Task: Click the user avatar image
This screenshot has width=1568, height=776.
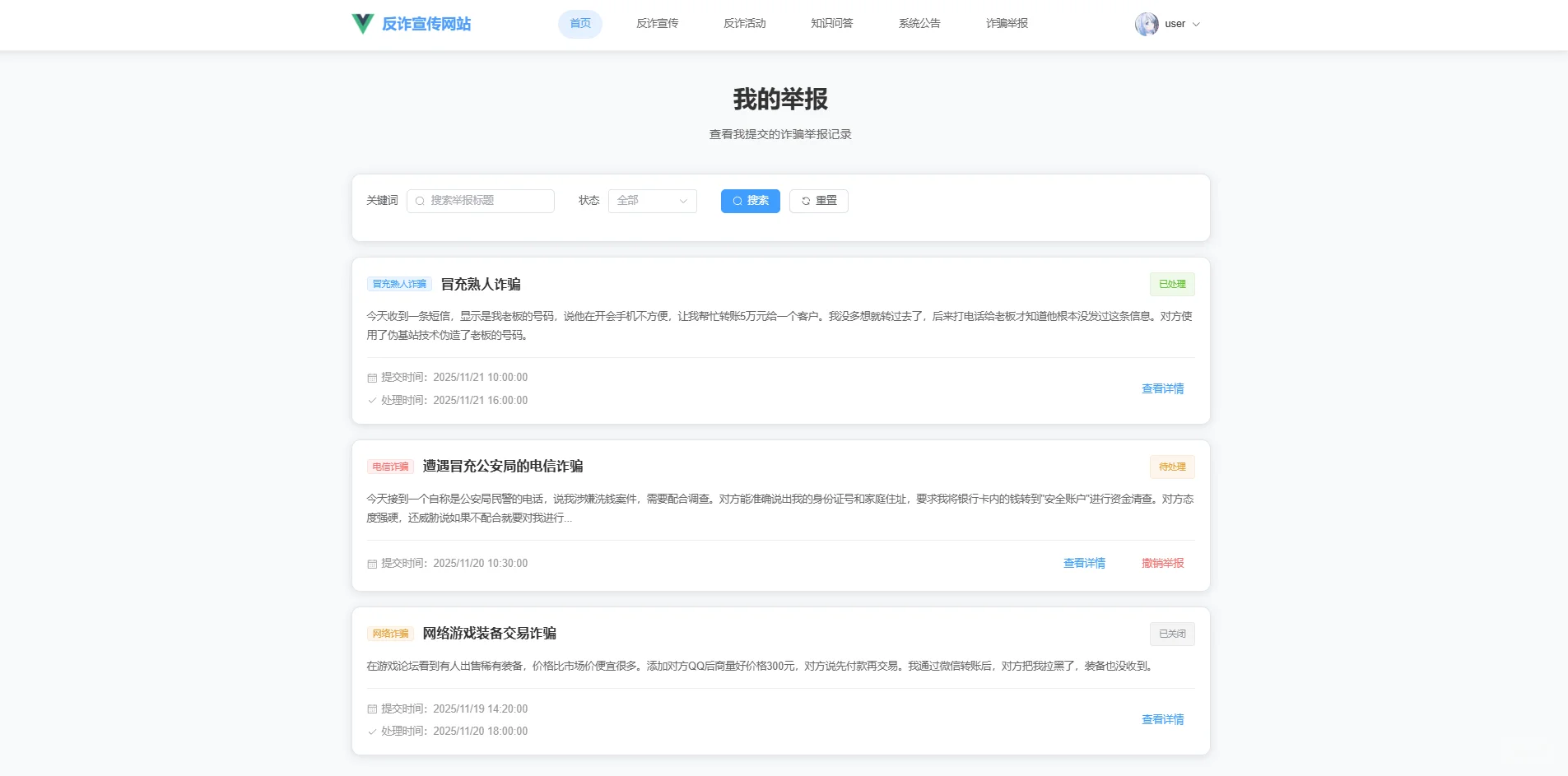Action: (1147, 24)
